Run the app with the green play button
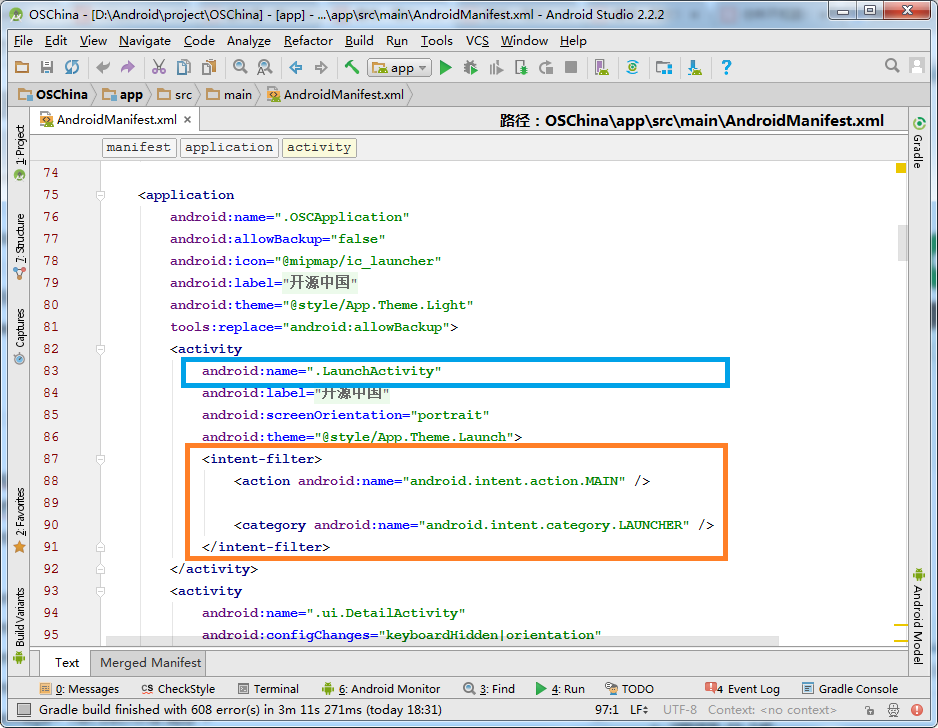This screenshot has height=728, width=938. [x=446, y=68]
